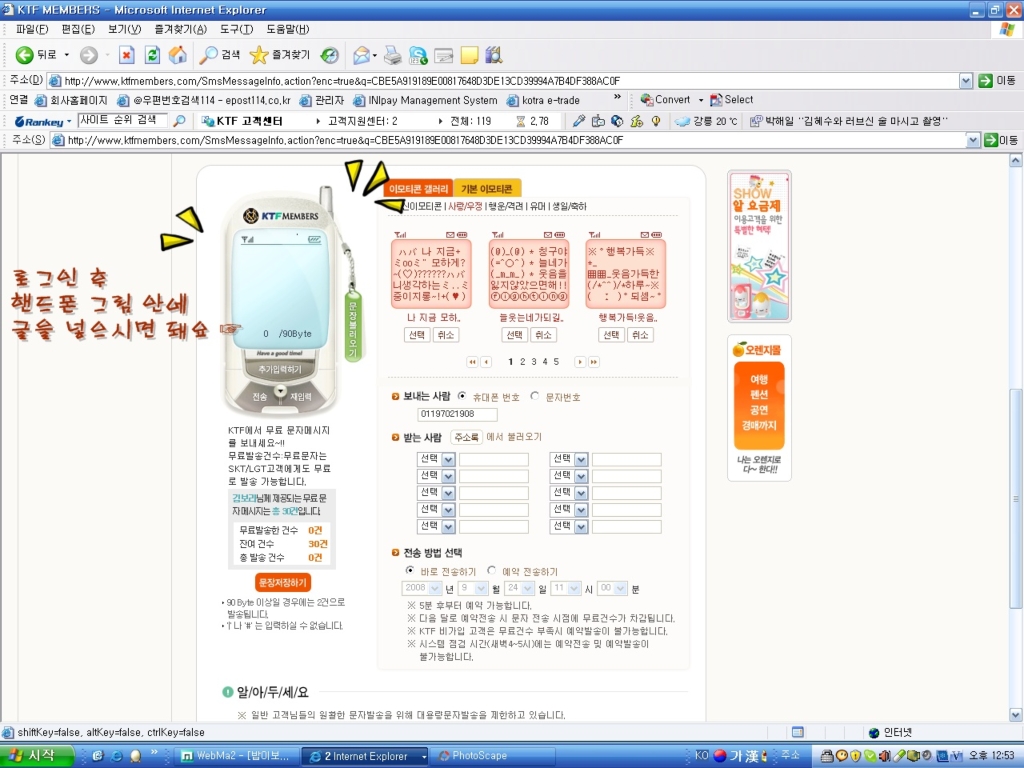Choose the 바로 전송하기 radio option
The width and height of the screenshot is (1024, 768).
(410, 570)
